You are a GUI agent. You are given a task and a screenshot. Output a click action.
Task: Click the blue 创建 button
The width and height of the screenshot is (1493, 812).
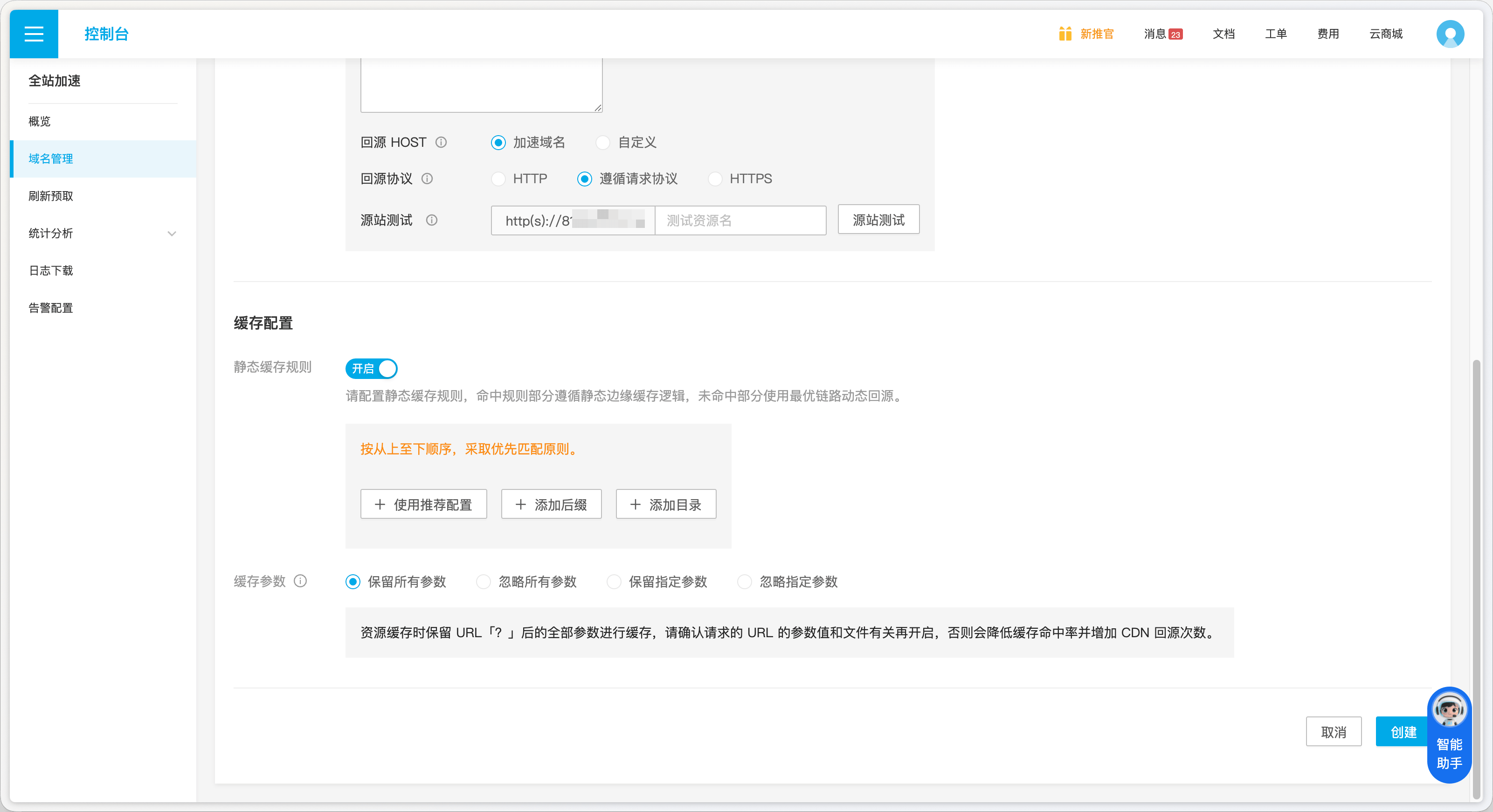pos(1402,732)
